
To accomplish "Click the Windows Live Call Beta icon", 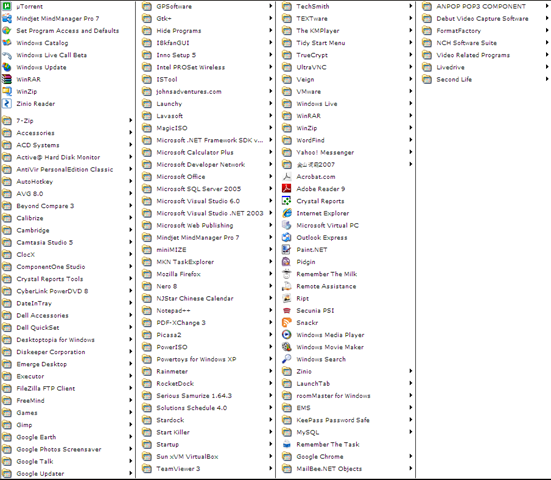I will [x=7, y=55].
